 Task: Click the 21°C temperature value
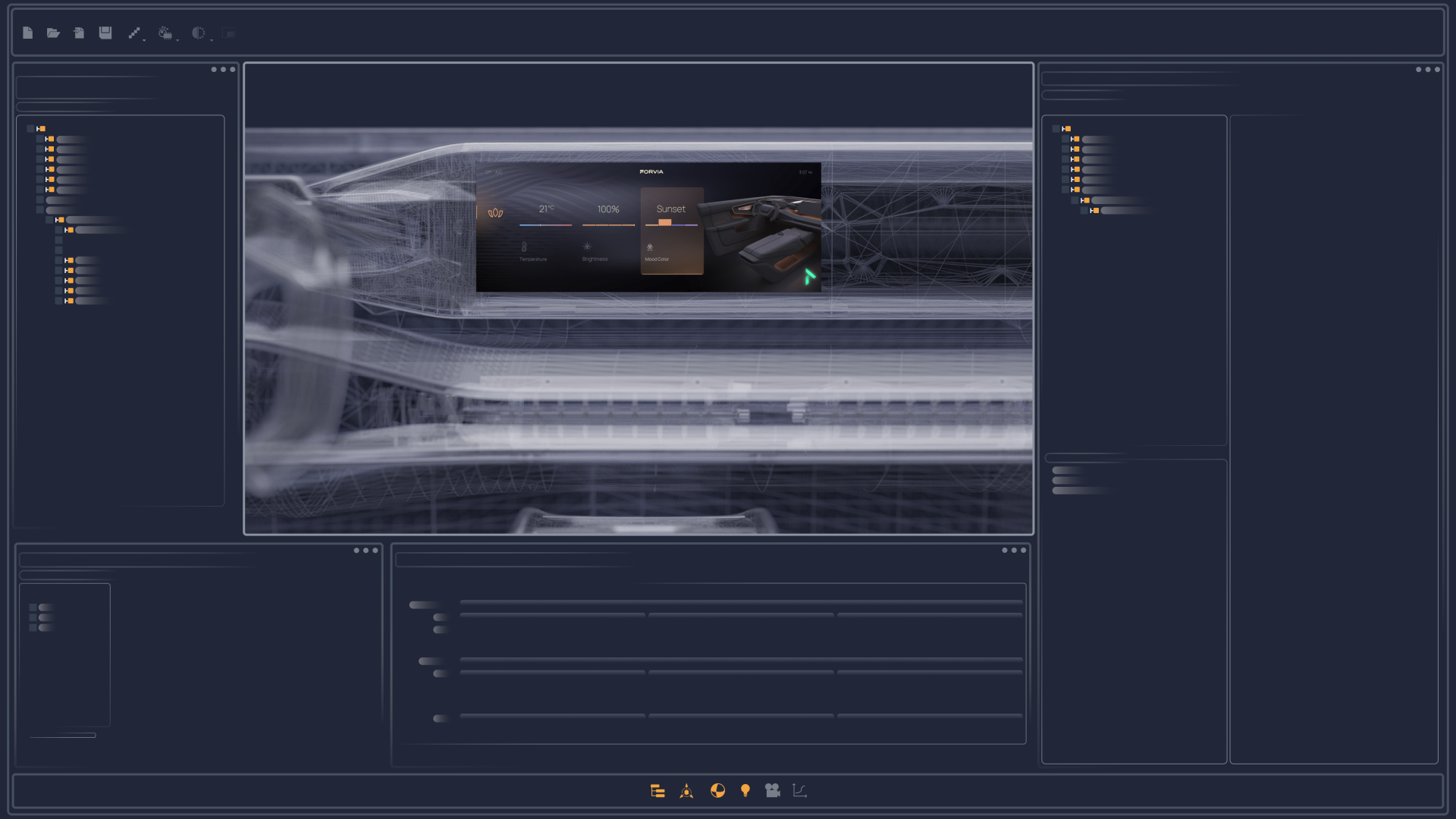[546, 209]
